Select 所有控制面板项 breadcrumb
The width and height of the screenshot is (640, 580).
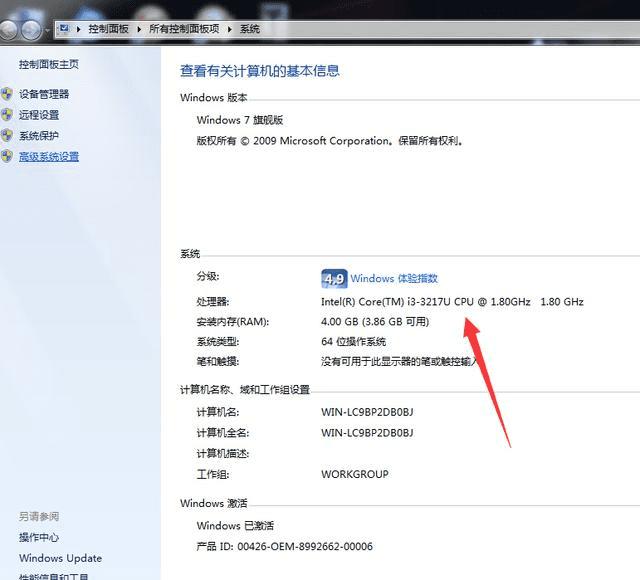tap(184, 29)
